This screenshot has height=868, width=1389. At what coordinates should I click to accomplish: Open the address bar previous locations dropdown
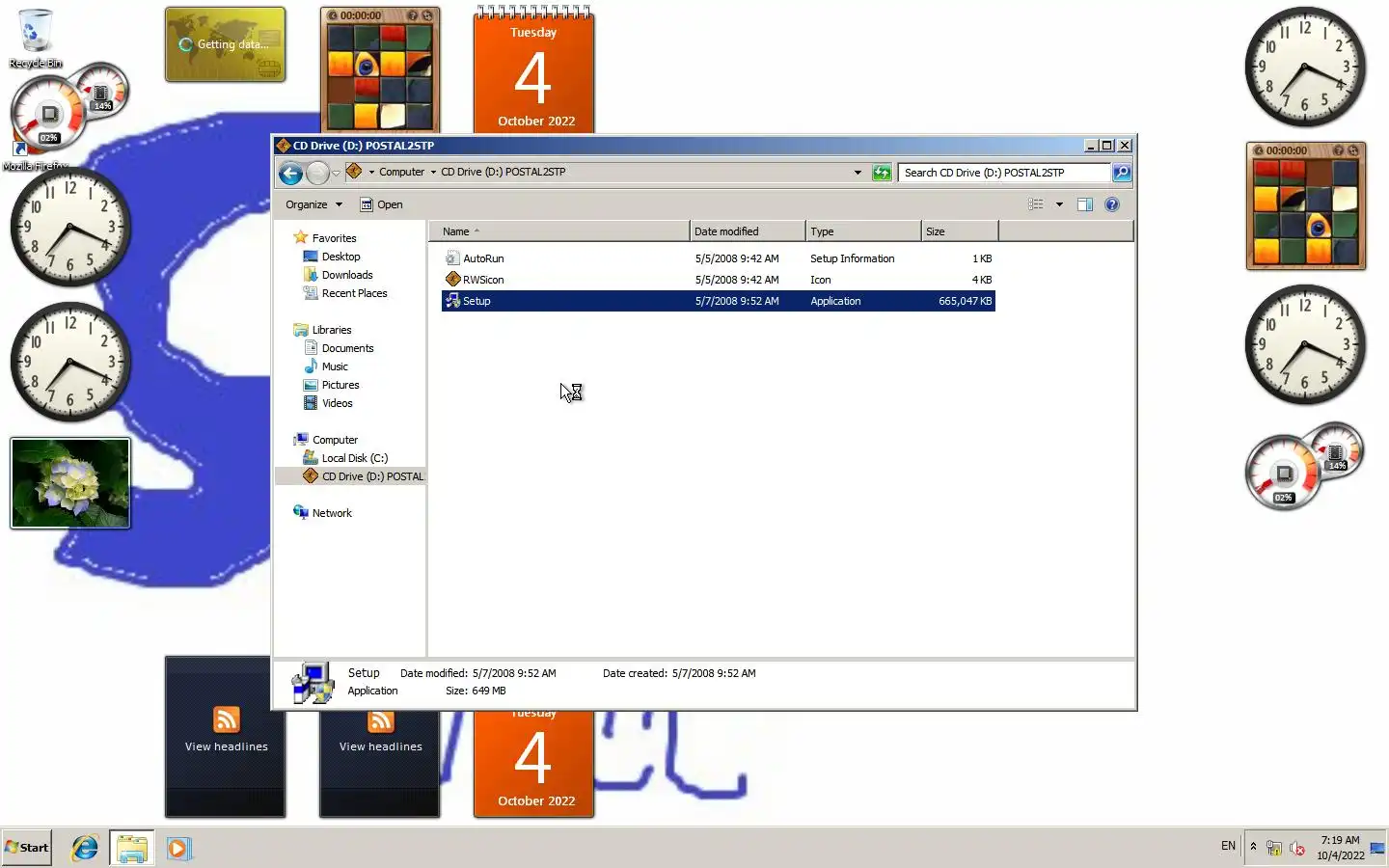(x=858, y=173)
